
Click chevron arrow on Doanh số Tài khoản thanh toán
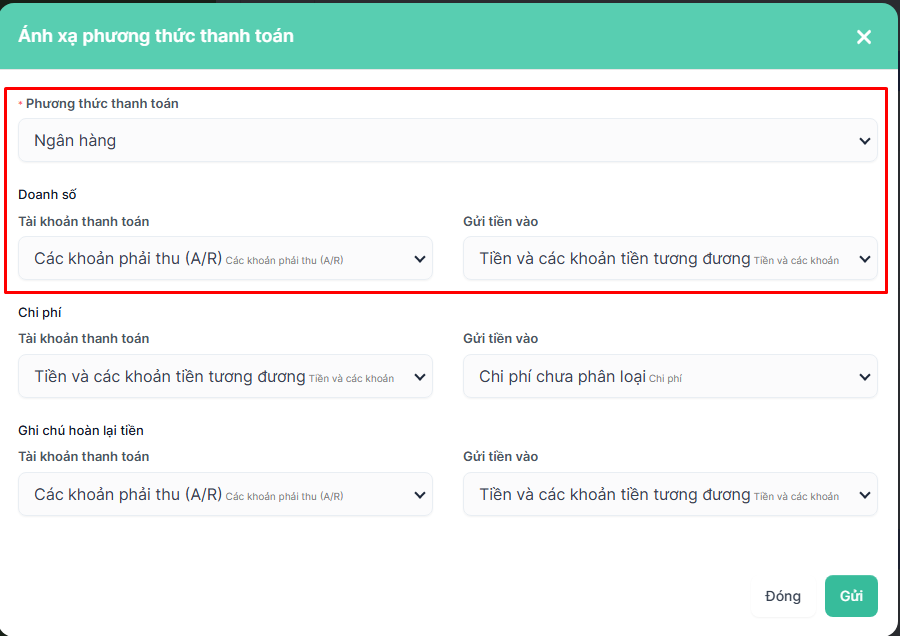click(x=420, y=259)
